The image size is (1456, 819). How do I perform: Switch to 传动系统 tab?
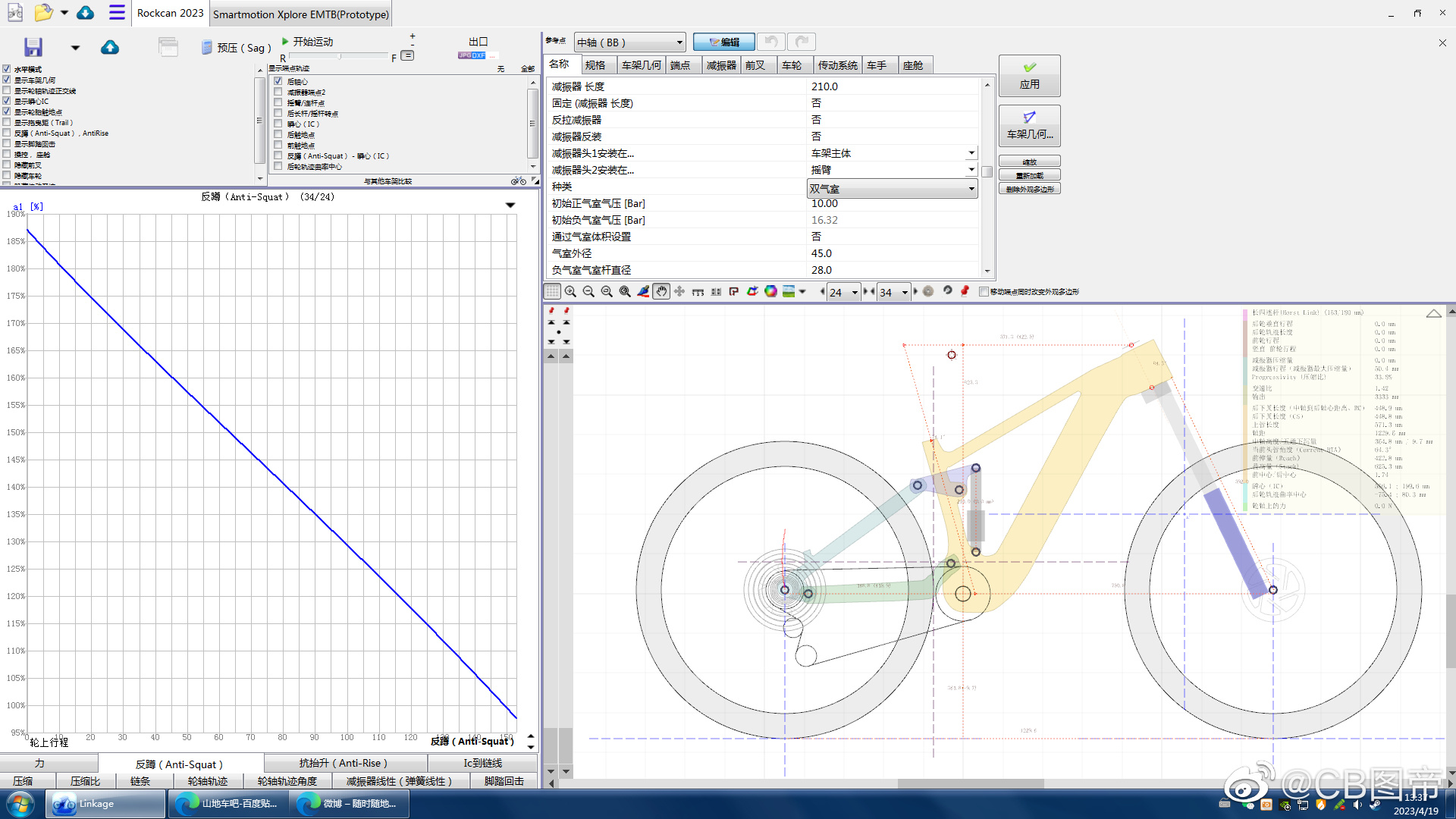click(x=837, y=65)
